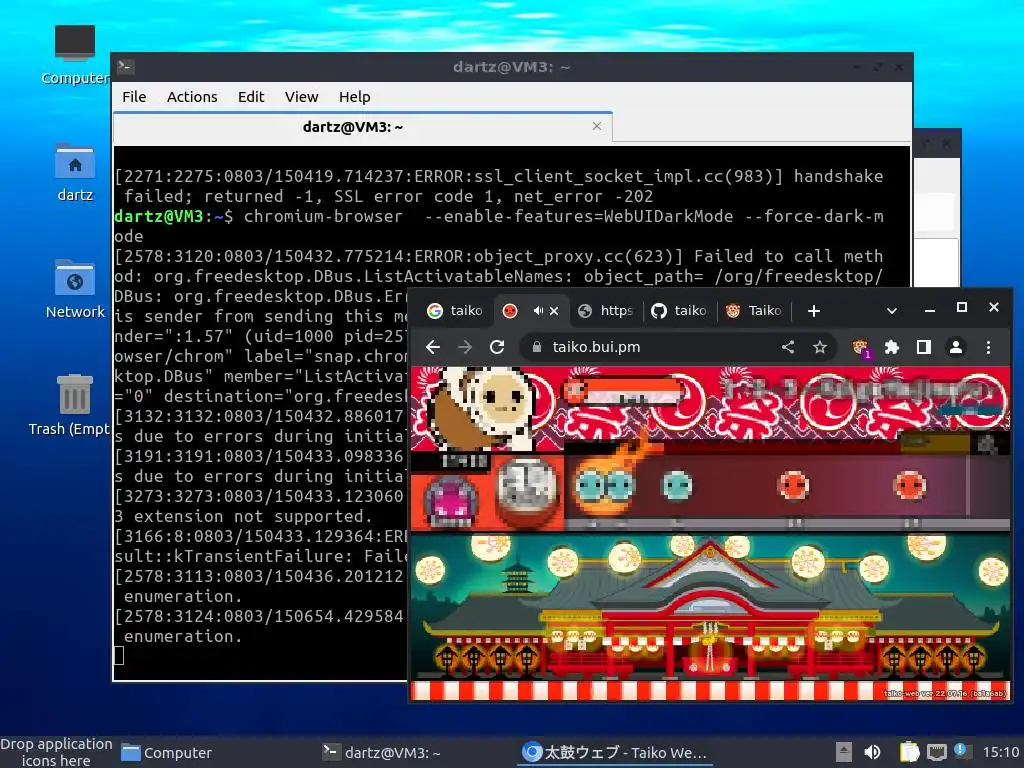The width and height of the screenshot is (1024, 768).
Task: Switch to dartz@VM3 terminal in taskbar
Action: tap(382, 752)
